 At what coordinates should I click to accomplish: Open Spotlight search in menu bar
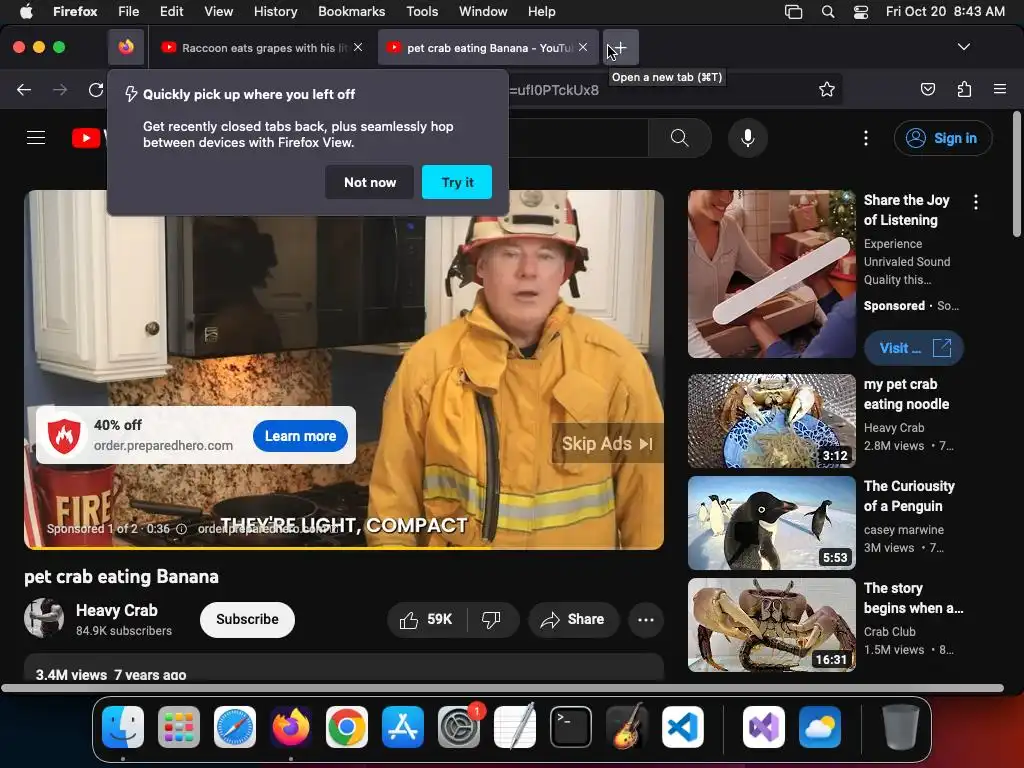(827, 11)
